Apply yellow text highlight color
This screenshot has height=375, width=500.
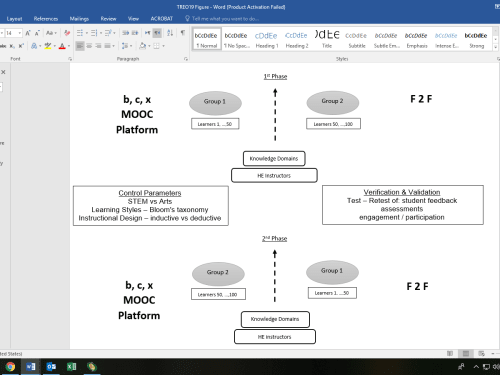48,46
